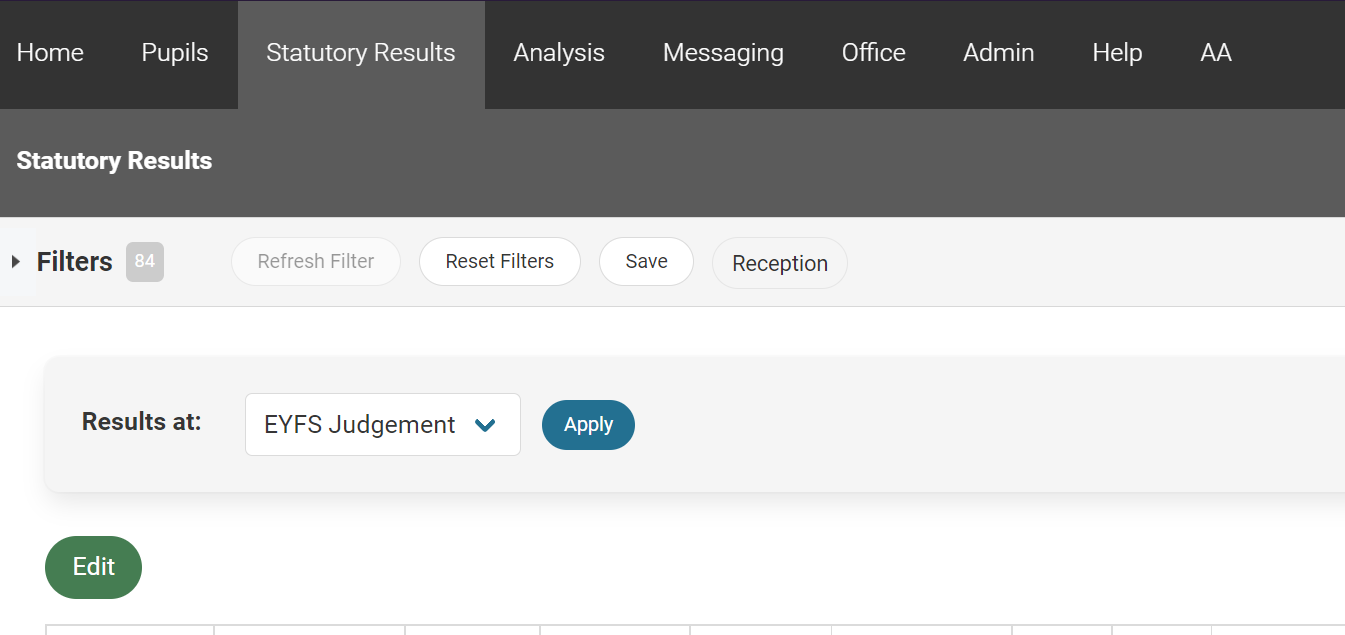Click the dropdown chevron arrow beside EYFS Judgement
The height and width of the screenshot is (635, 1345).
click(x=485, y=425)
